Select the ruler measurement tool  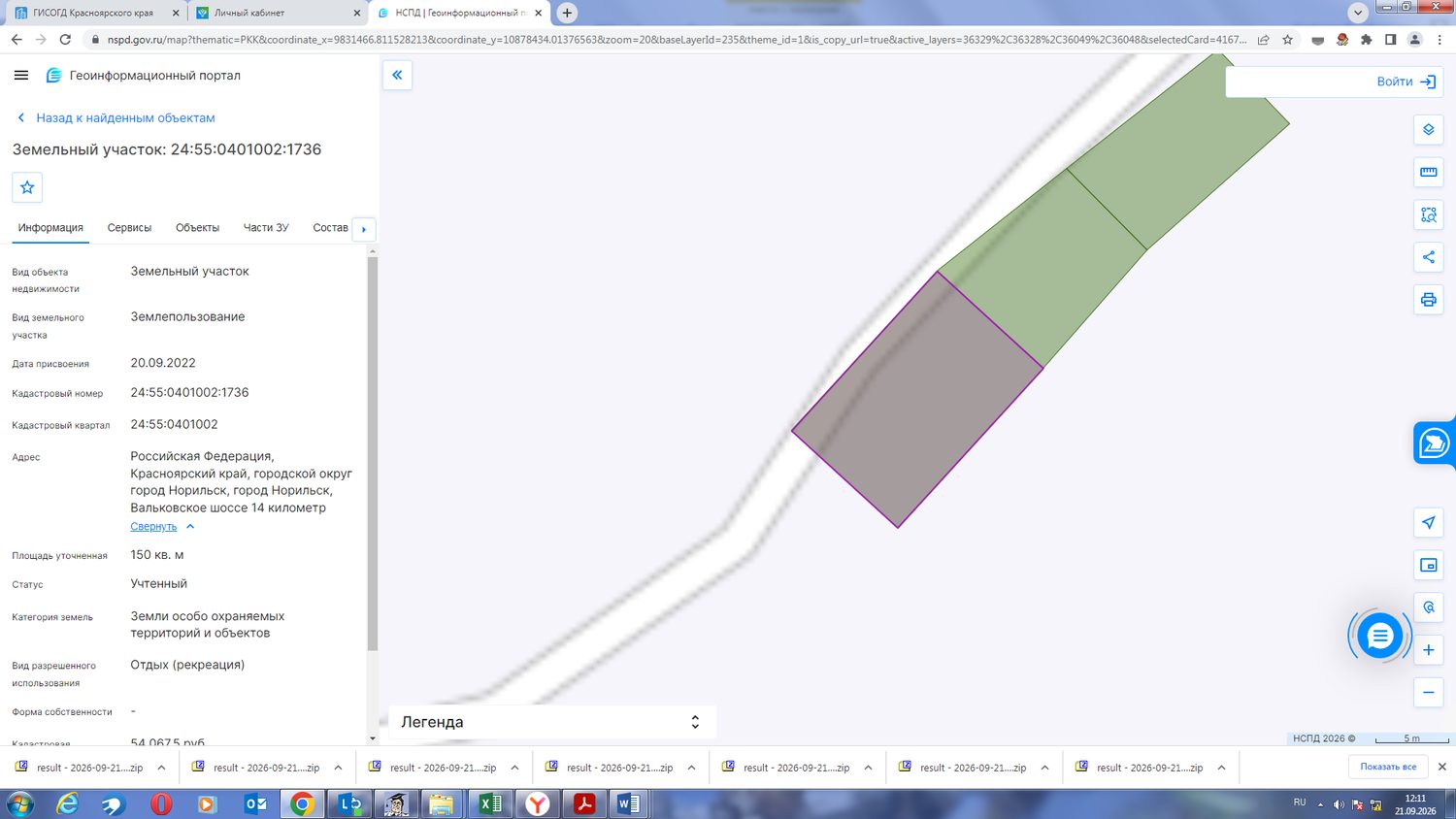(1429, 172)
